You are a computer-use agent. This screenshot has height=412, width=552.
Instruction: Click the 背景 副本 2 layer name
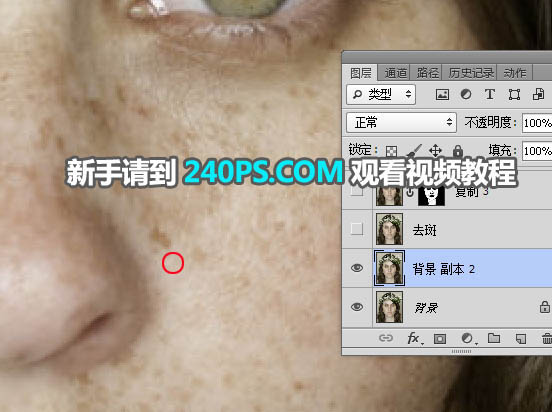pos(444,269)
